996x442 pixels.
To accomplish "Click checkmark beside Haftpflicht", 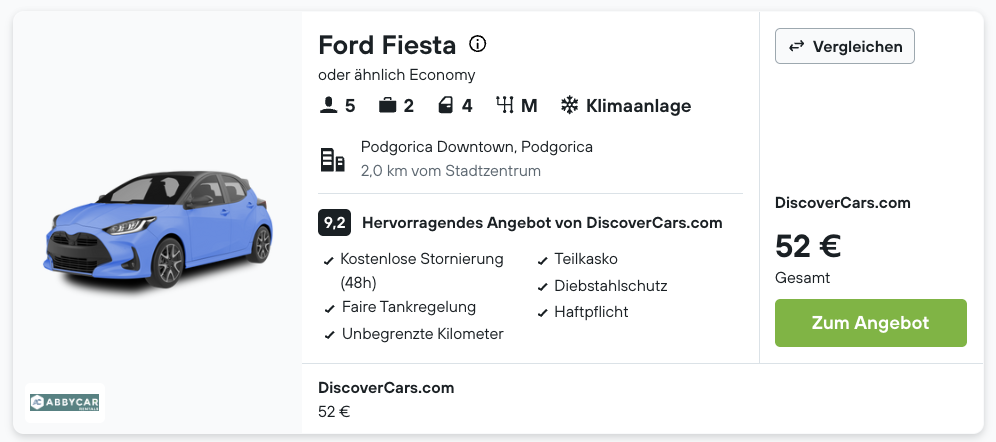I will pyautogui.click(x=542, y=313).
